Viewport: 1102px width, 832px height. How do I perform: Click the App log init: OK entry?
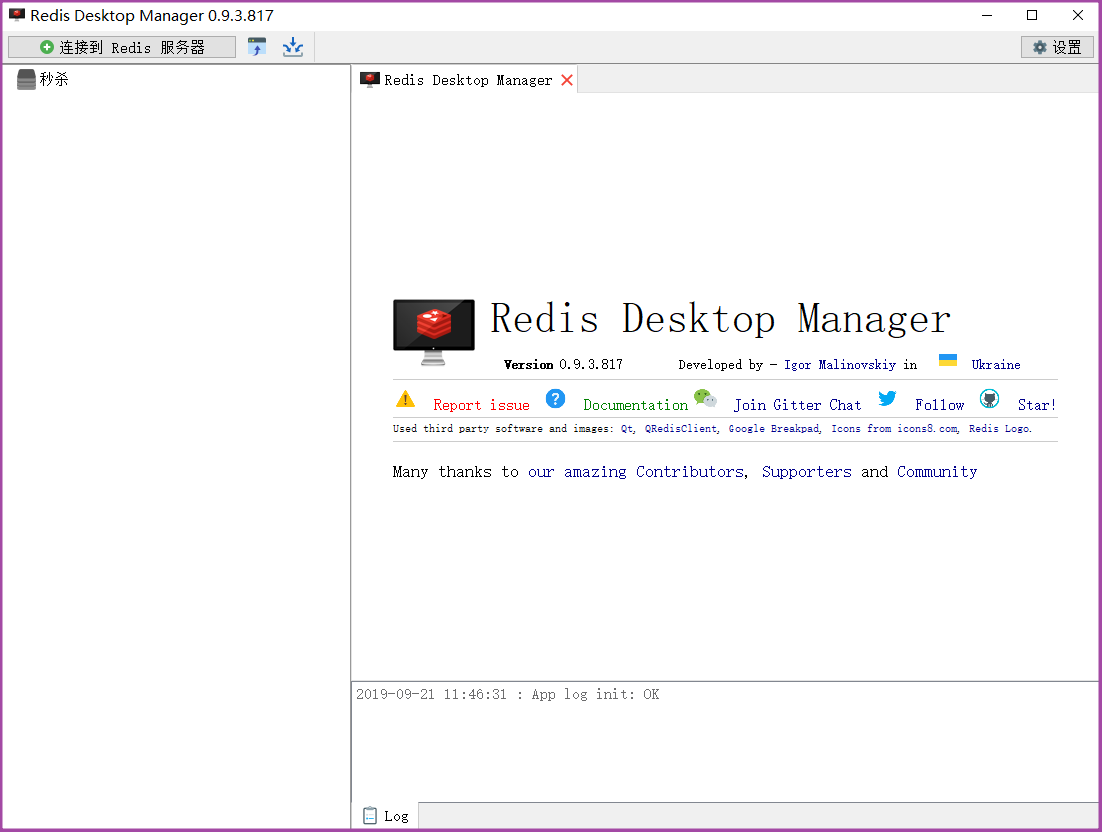[507, 694]
